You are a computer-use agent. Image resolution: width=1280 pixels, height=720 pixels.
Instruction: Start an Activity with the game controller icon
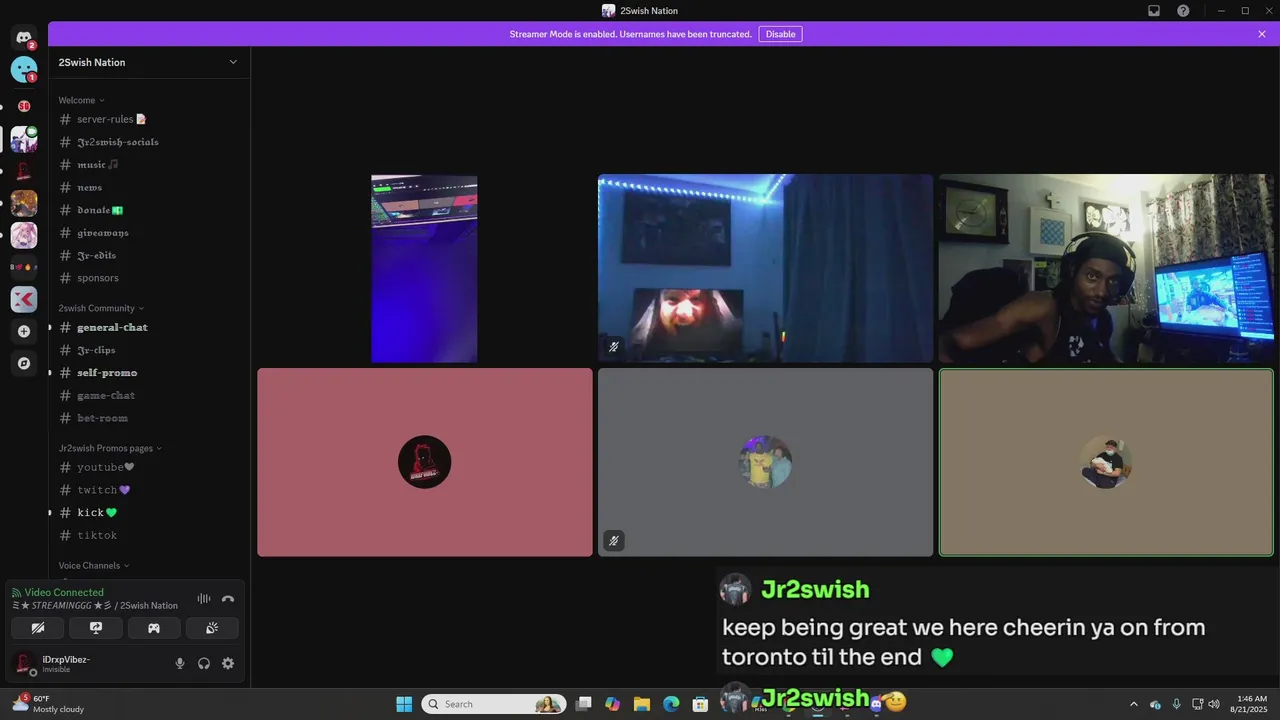click(x=154, y=628)
